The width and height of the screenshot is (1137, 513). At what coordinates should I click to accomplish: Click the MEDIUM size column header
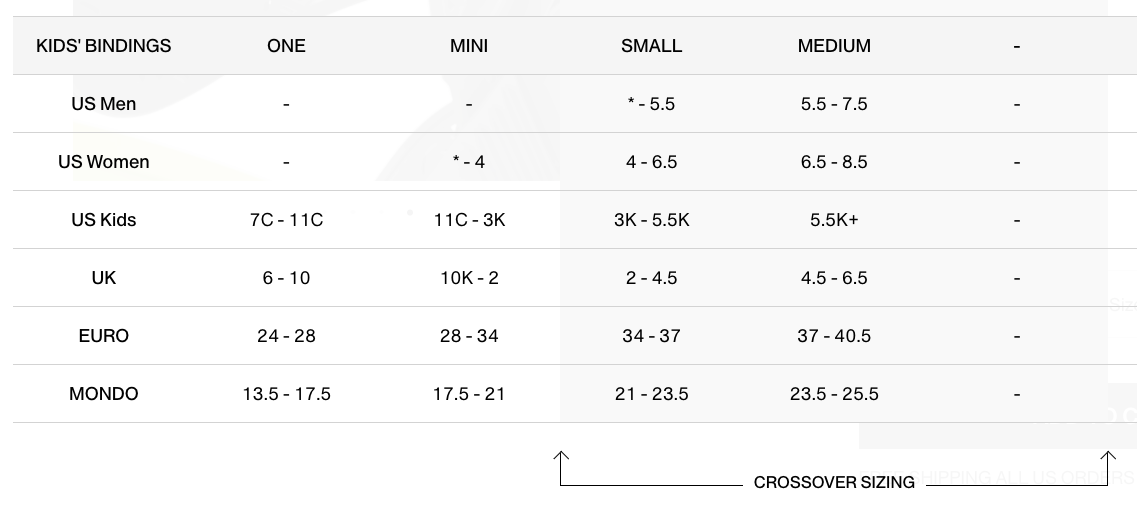point(834,46)
